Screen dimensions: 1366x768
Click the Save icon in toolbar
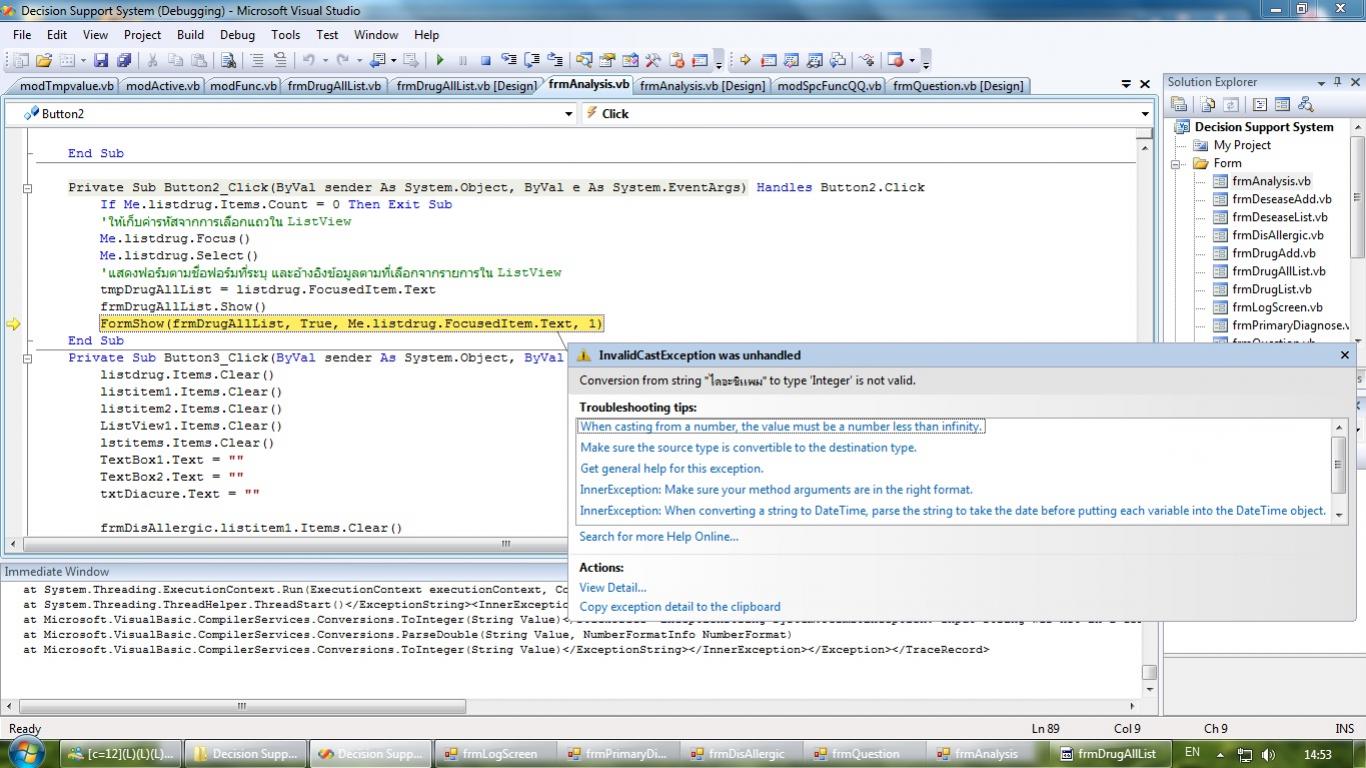(x=101, y=60)
